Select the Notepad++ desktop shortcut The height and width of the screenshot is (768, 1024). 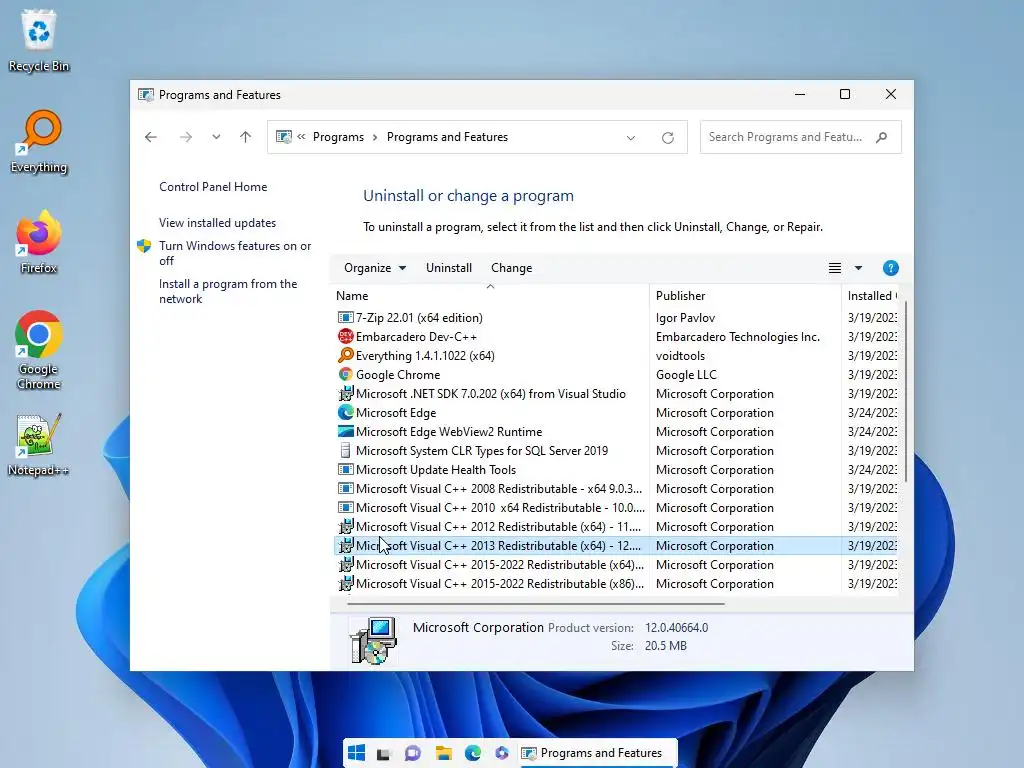(x=39, y=445)
